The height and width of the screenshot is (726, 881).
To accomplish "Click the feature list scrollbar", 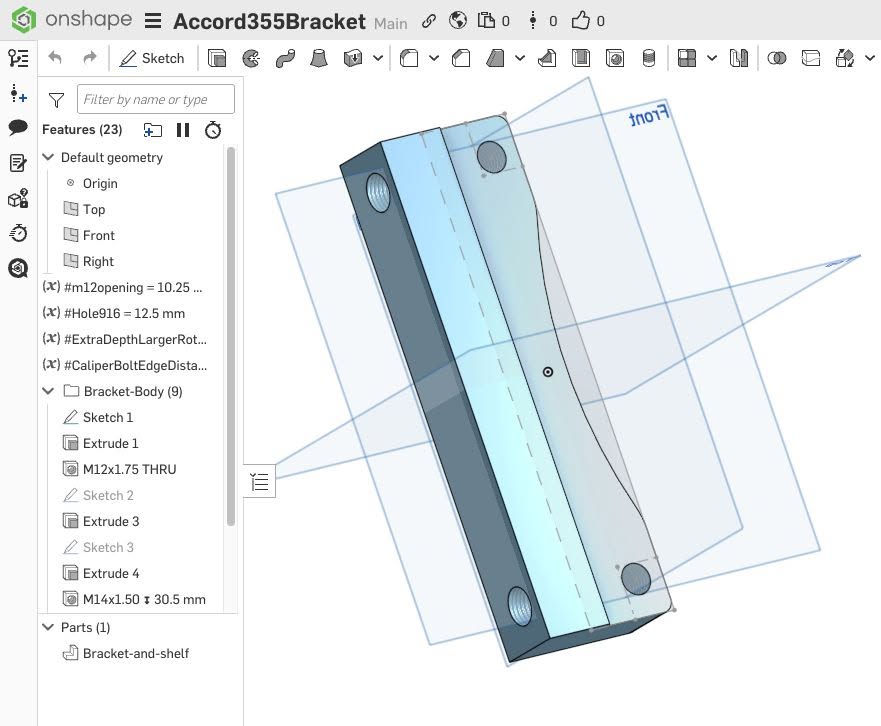I will point(230,336).
